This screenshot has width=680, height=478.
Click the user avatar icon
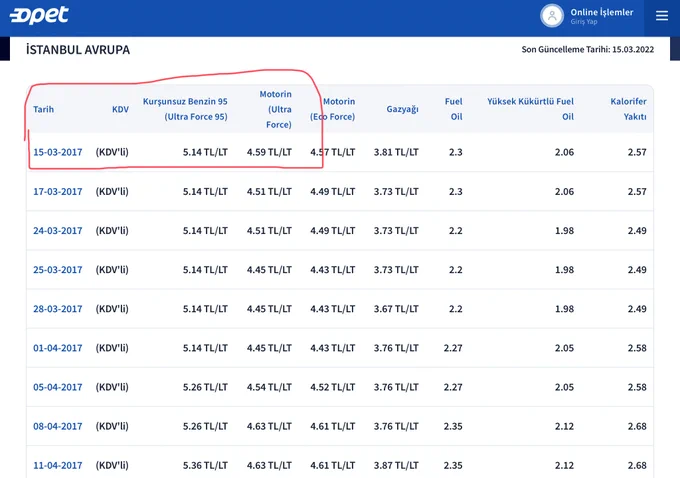click(552, 16)
